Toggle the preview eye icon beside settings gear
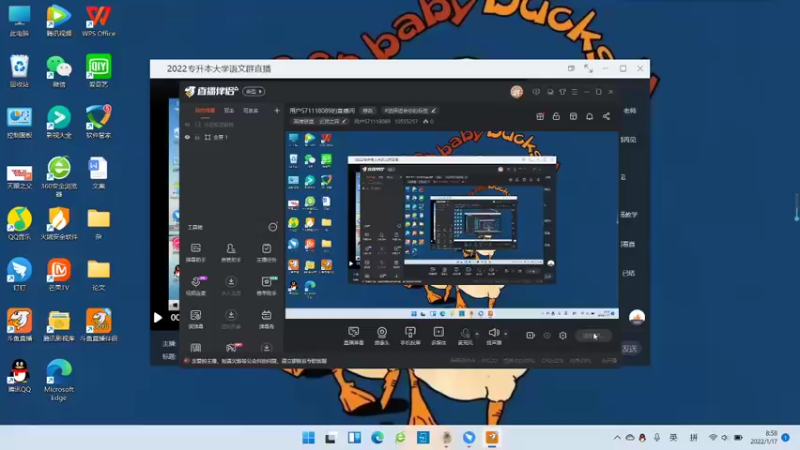This screenshot has height=450, width=800. 547,335
